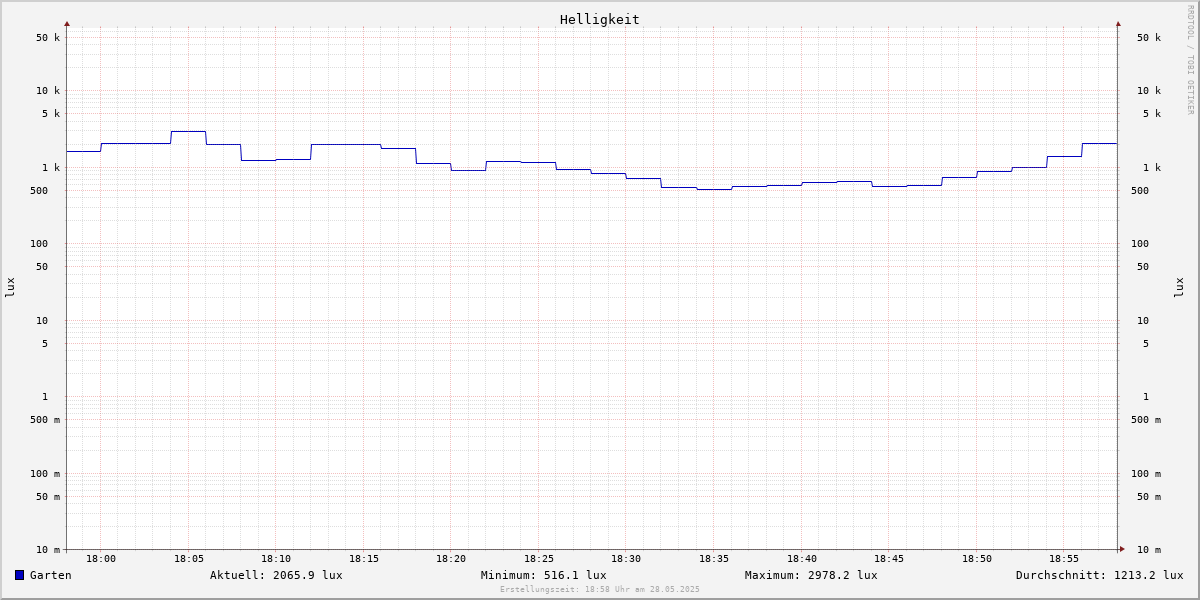This screenshot has height=600, width=1200.
Task: Select the Maximum: 2978.2 lux value
Action: point(811,575)
